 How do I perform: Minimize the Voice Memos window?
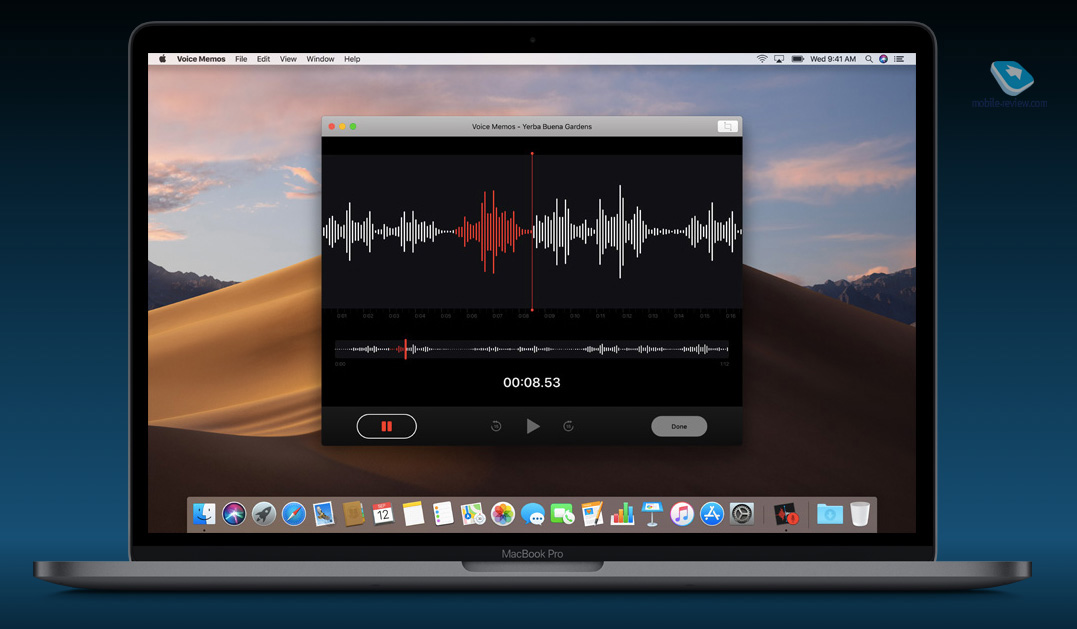[342, 126]
